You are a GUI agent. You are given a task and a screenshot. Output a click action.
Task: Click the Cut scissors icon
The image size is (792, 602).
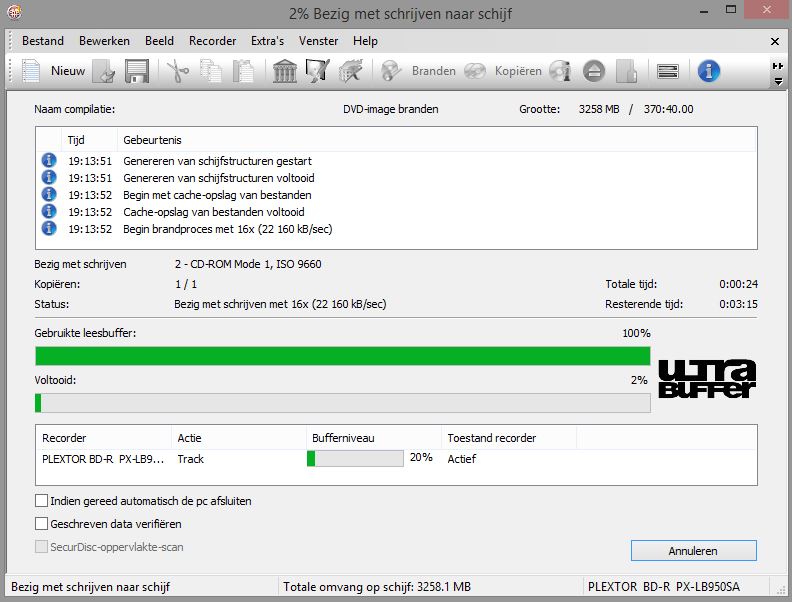coord(178,71)
